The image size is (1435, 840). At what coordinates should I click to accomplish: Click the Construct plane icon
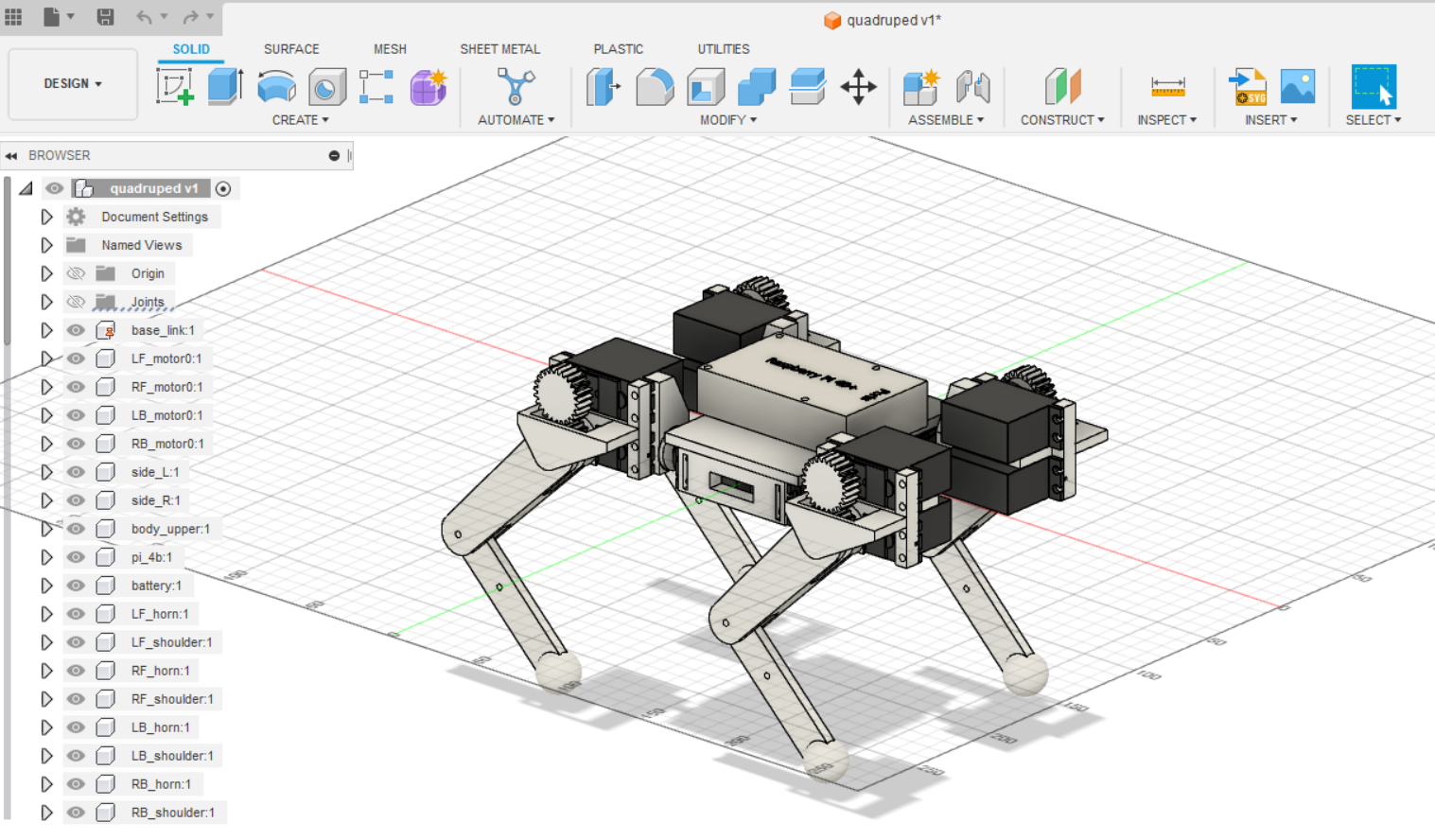point(1062,87)
